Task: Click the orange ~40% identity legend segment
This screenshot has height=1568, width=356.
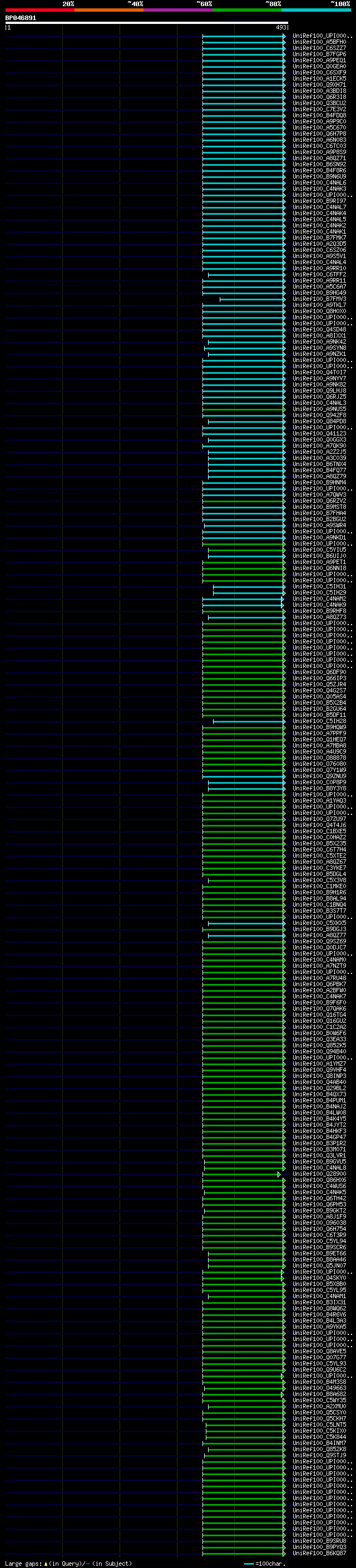Action: click(x=109, y=10)
